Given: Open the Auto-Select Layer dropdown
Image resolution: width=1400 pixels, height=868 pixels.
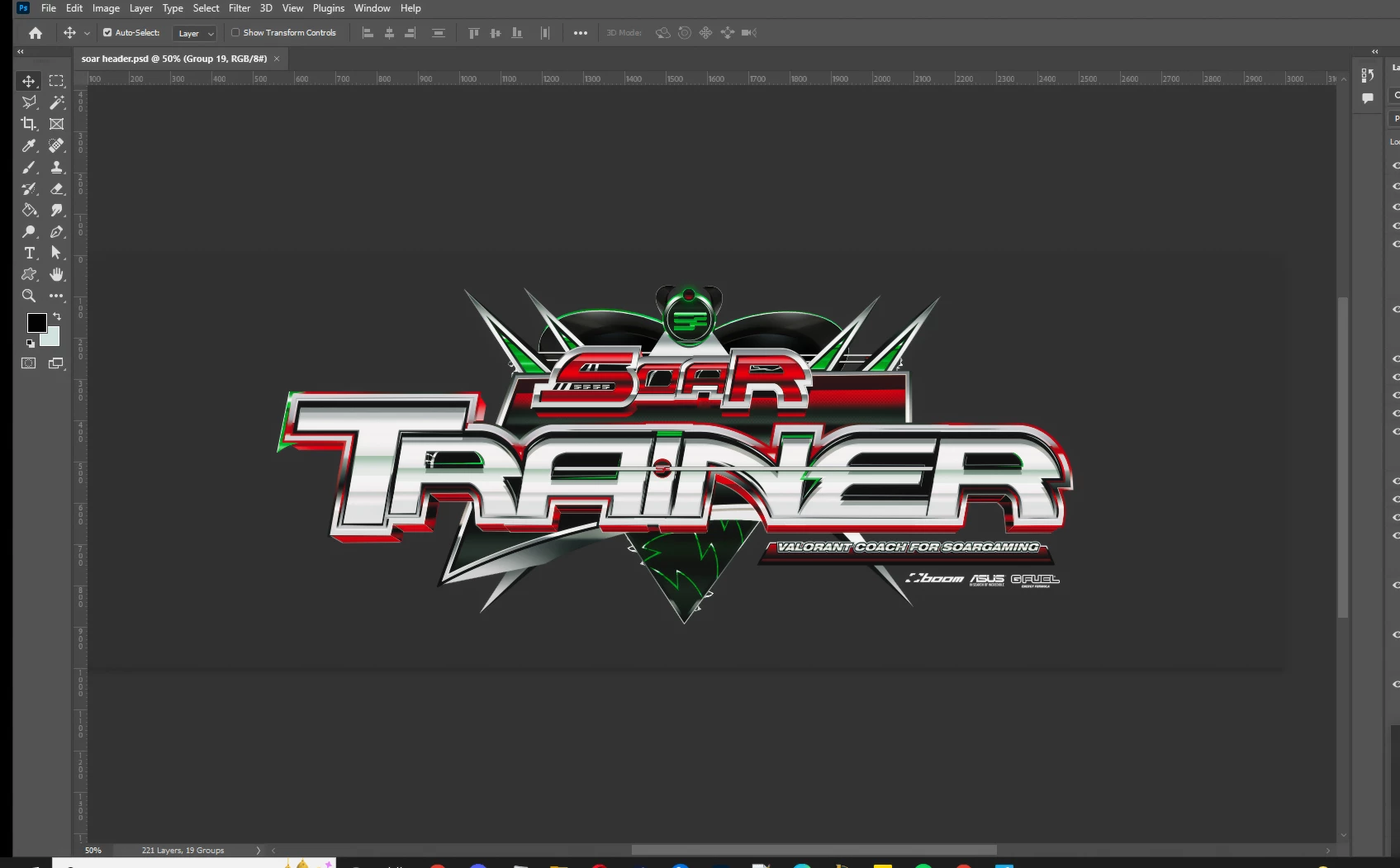Looking at the screenshot, I should click(x=195, y=33).
